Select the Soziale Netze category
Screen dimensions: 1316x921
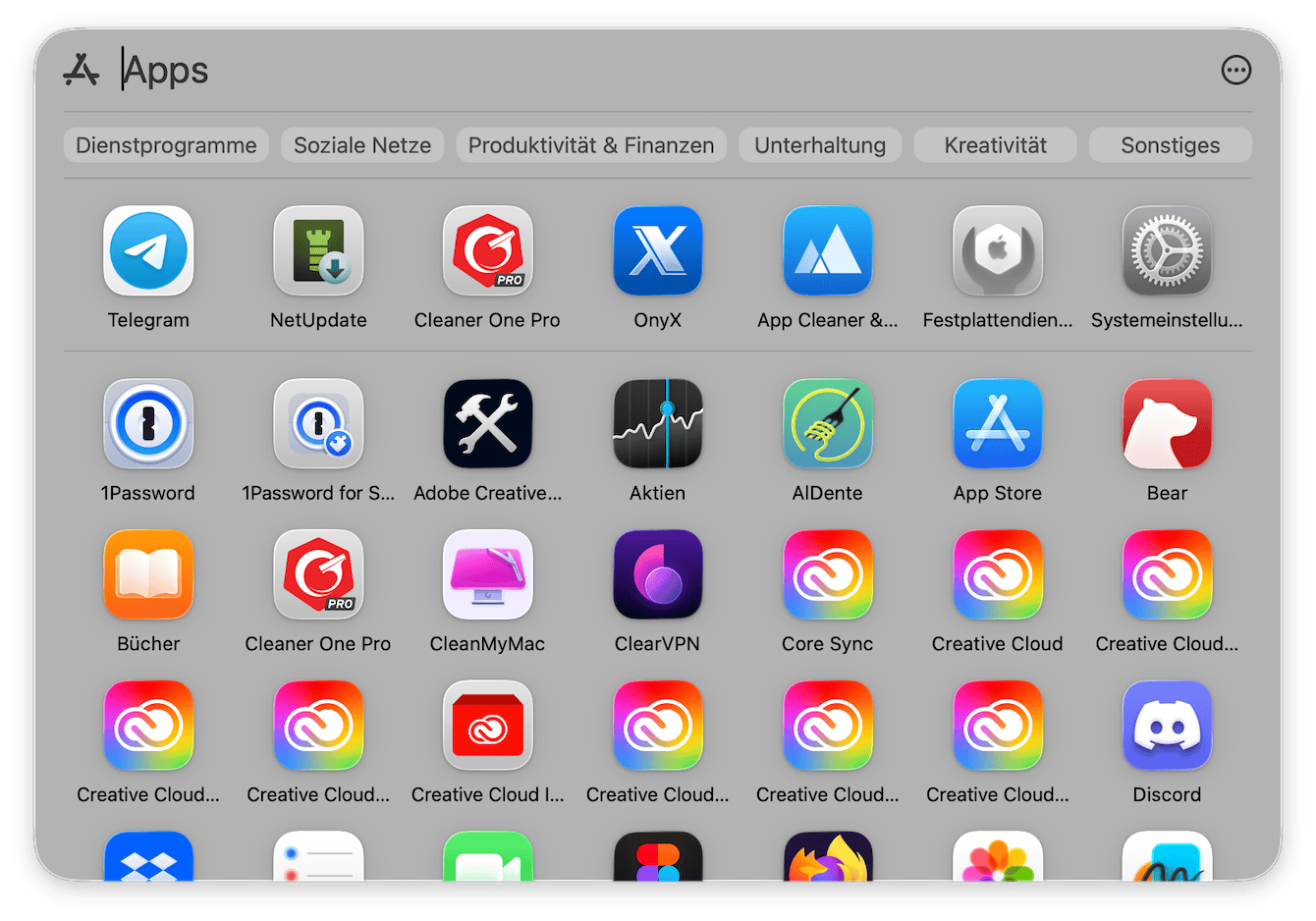(362, 144)
